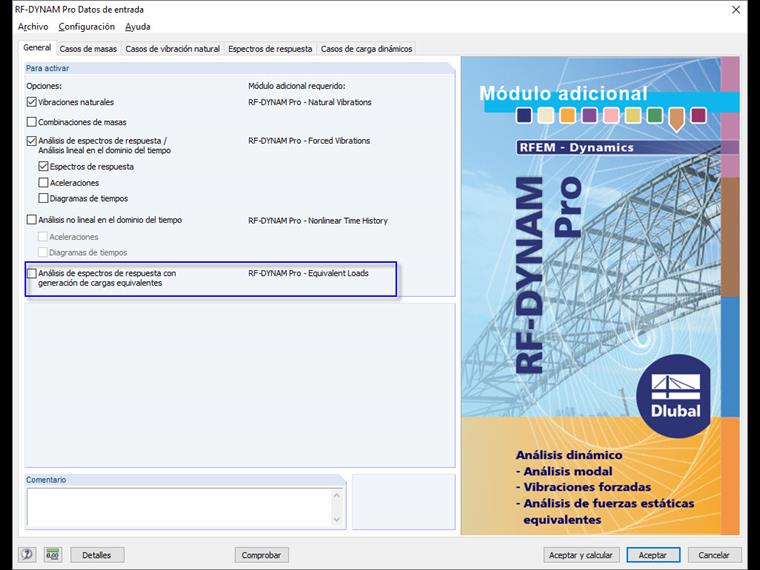Click the Cancelar button

pyautogui.click(x=714, y=555)
